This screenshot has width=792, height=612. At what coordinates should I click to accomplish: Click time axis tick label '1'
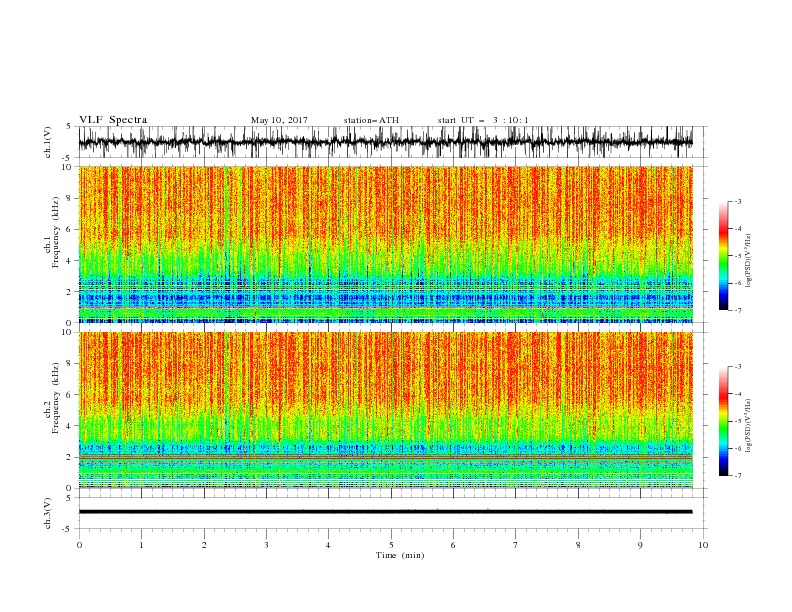click(x=141, y=545)
